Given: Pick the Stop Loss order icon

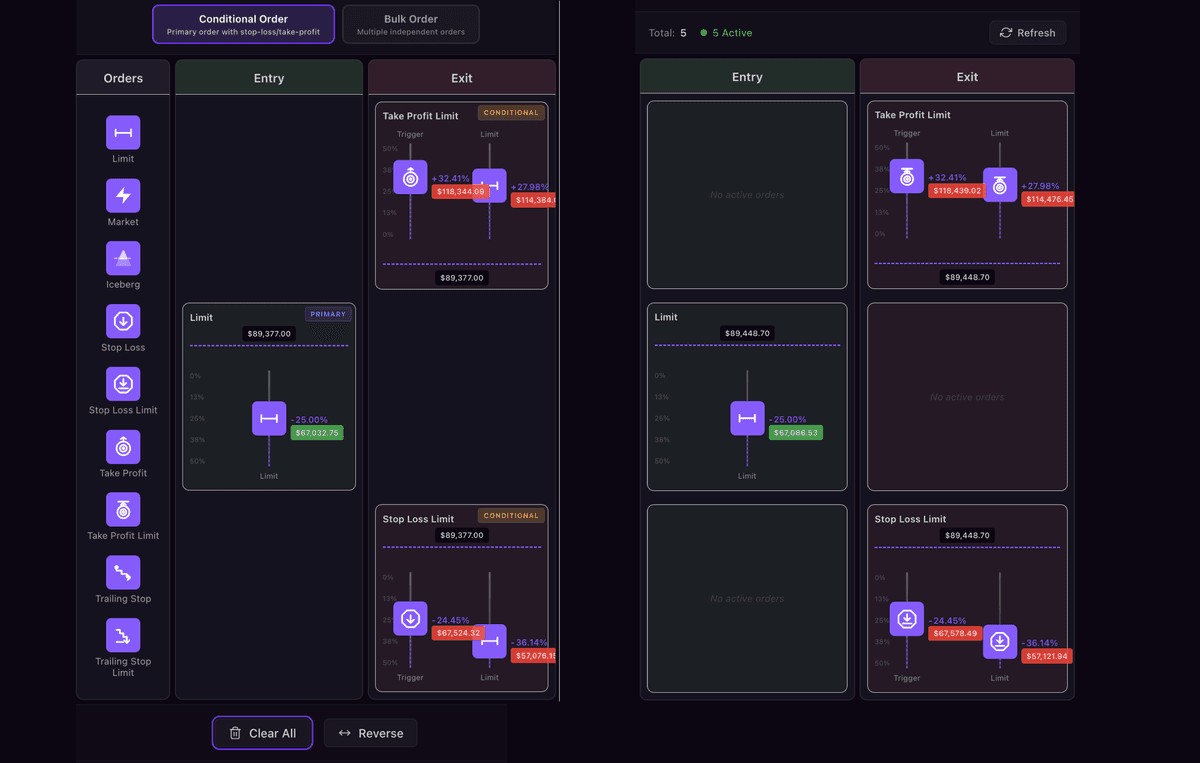Looking at the screenshot, I should point(123,322).
